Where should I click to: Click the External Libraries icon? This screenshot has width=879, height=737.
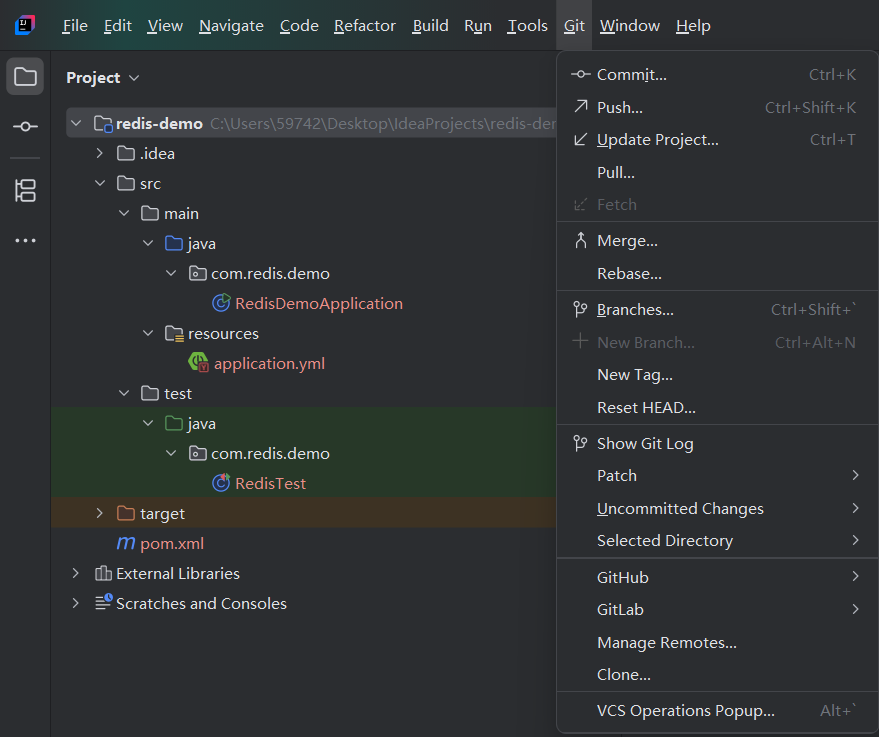(x=103, y=573)
